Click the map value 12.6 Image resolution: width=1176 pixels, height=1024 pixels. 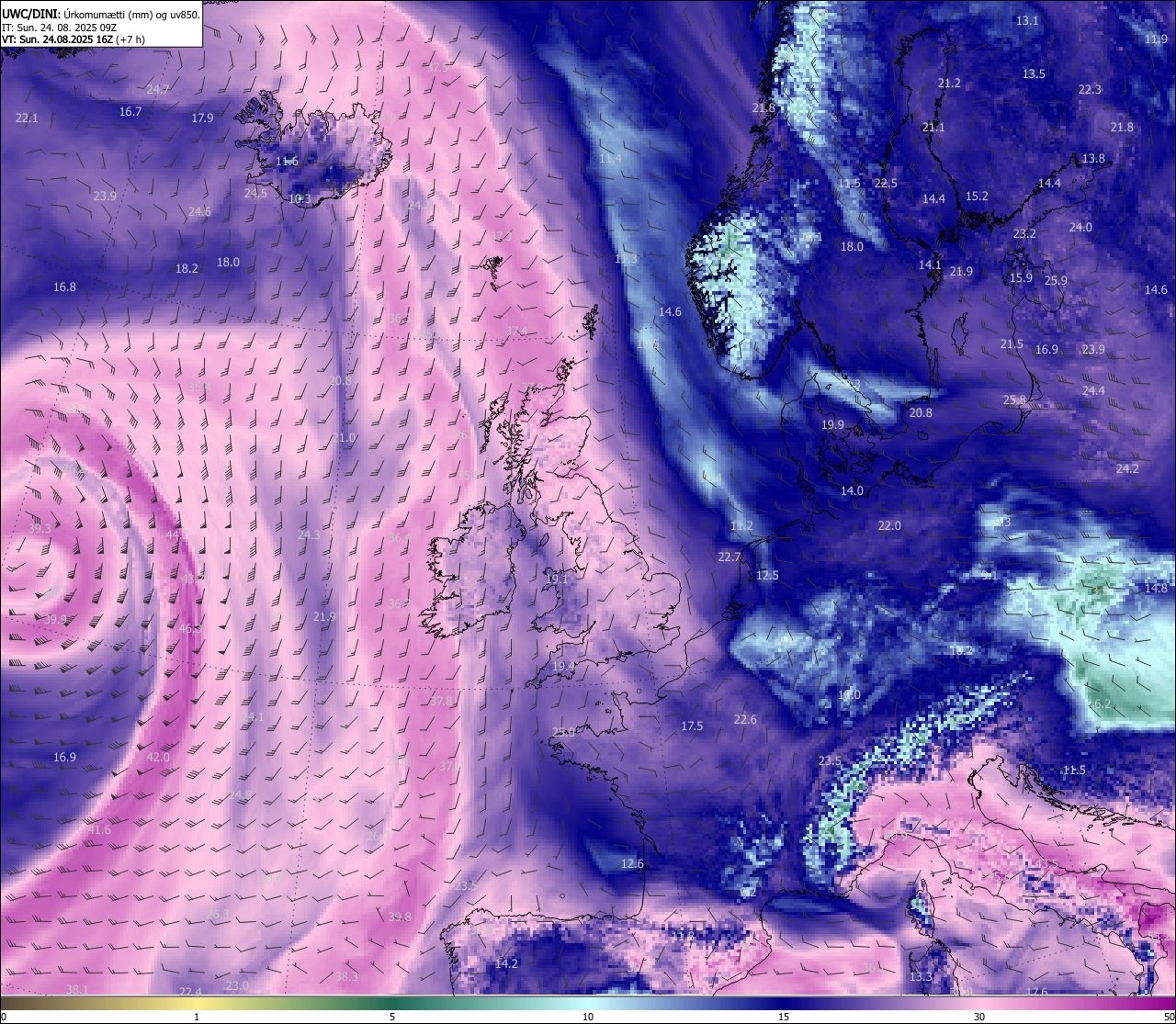(632, 863)
